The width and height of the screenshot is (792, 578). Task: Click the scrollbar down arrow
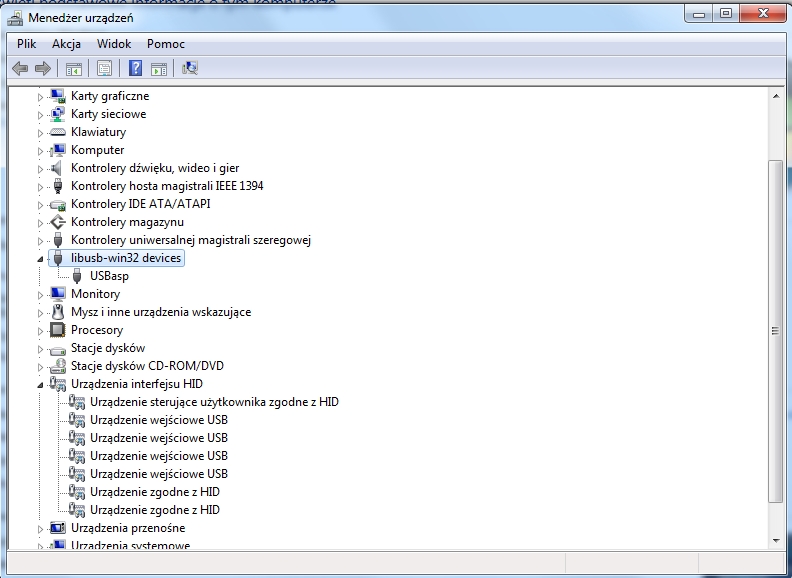[x=776, y=541]
